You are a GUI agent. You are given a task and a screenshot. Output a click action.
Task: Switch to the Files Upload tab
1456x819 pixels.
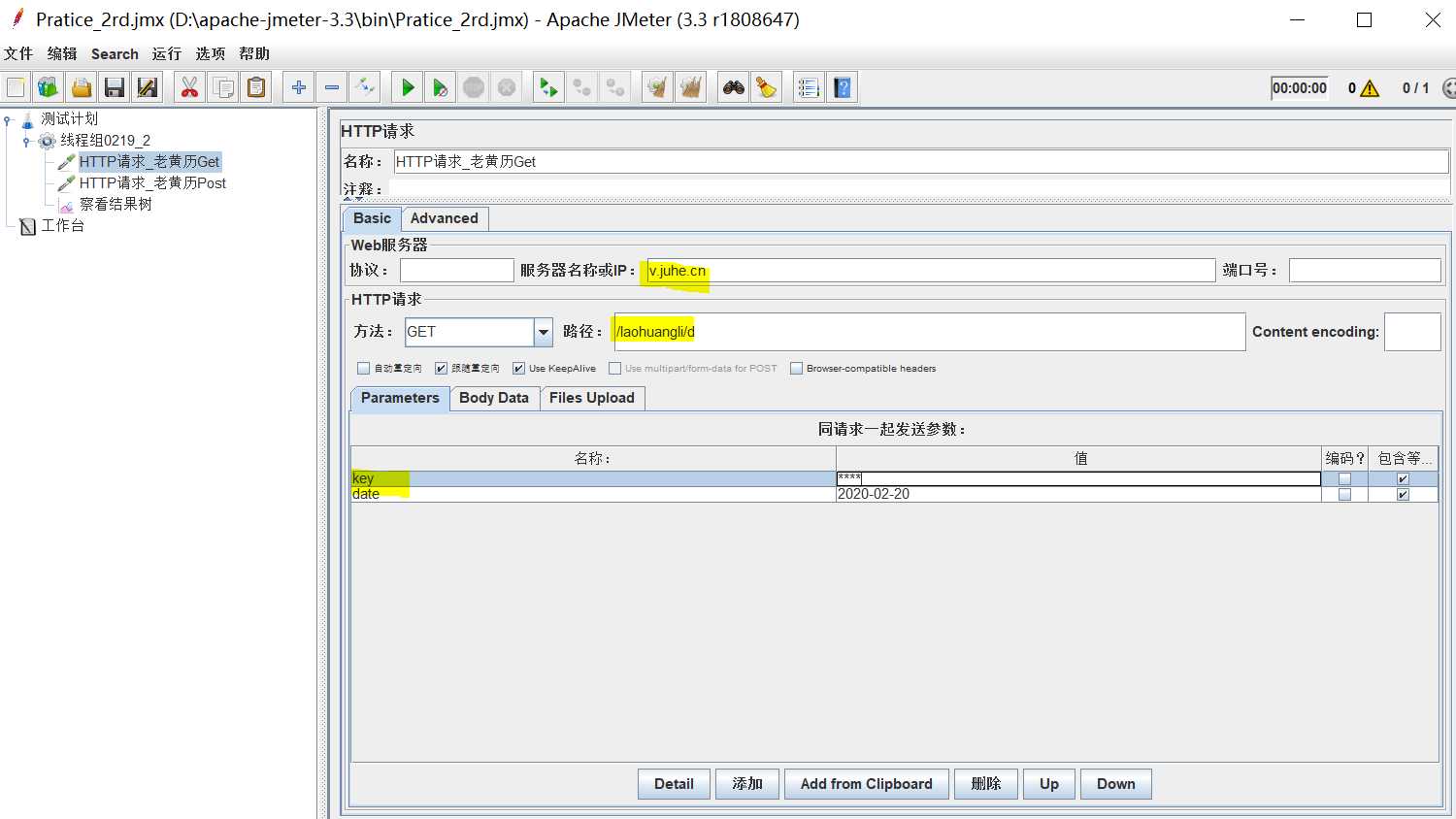592,398
